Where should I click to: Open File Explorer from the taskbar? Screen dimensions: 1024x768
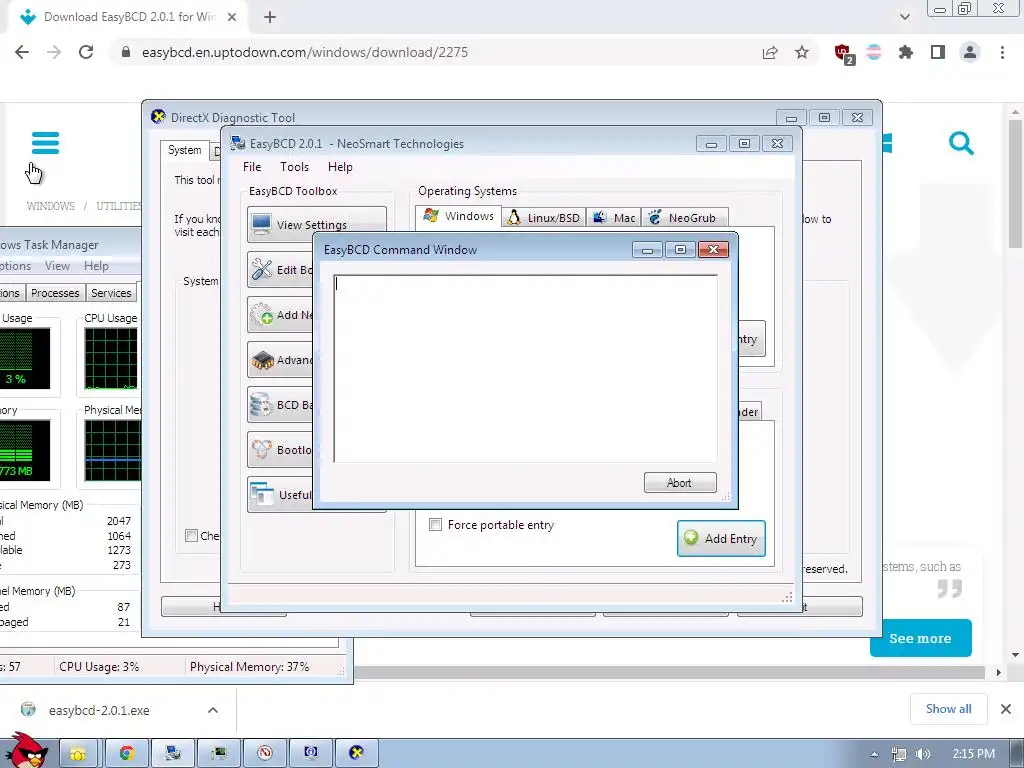(78, 753)
